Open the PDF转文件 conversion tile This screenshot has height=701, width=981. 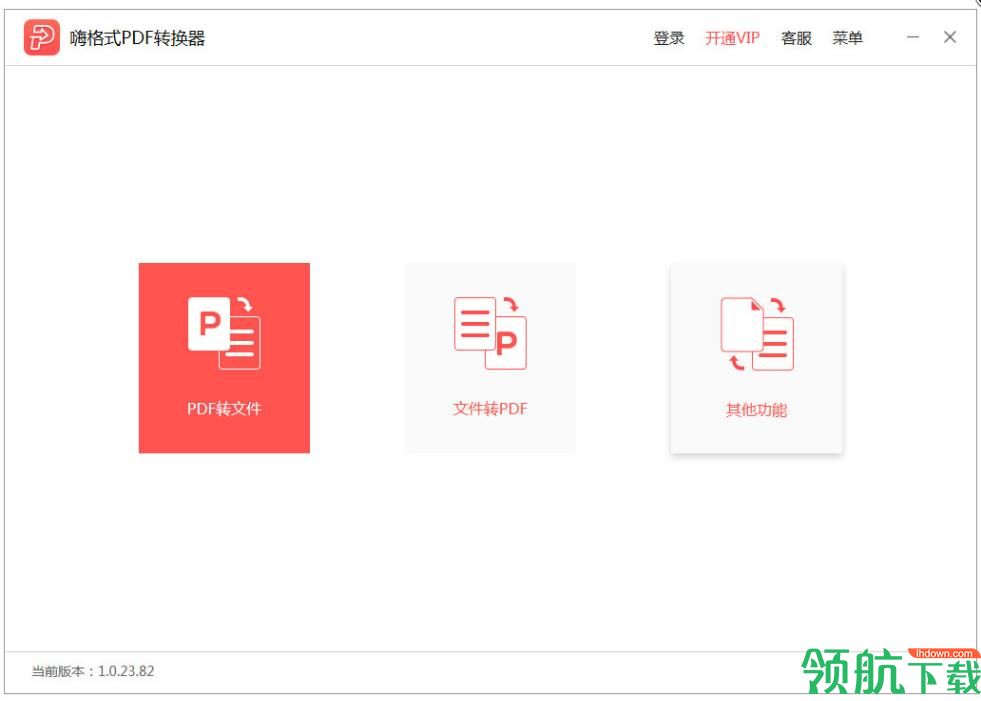pos(224,358)
